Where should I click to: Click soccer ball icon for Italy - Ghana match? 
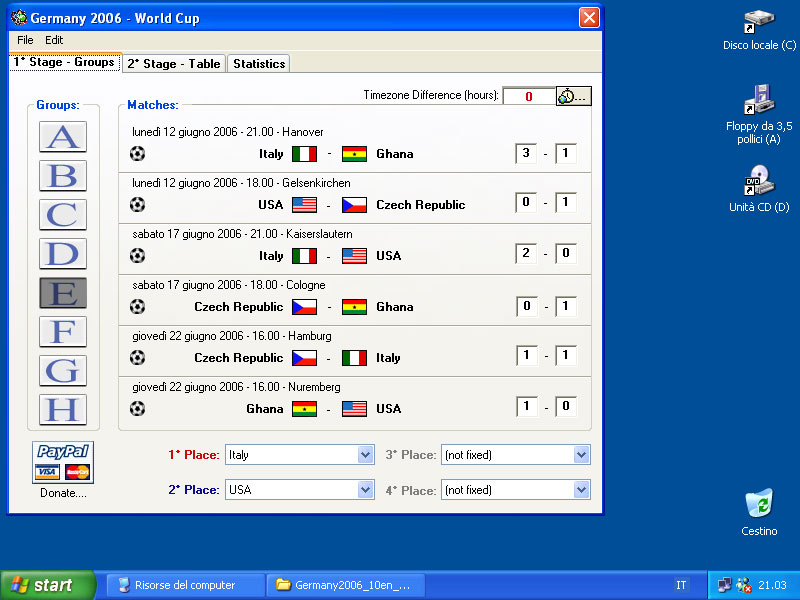[137, 154]
